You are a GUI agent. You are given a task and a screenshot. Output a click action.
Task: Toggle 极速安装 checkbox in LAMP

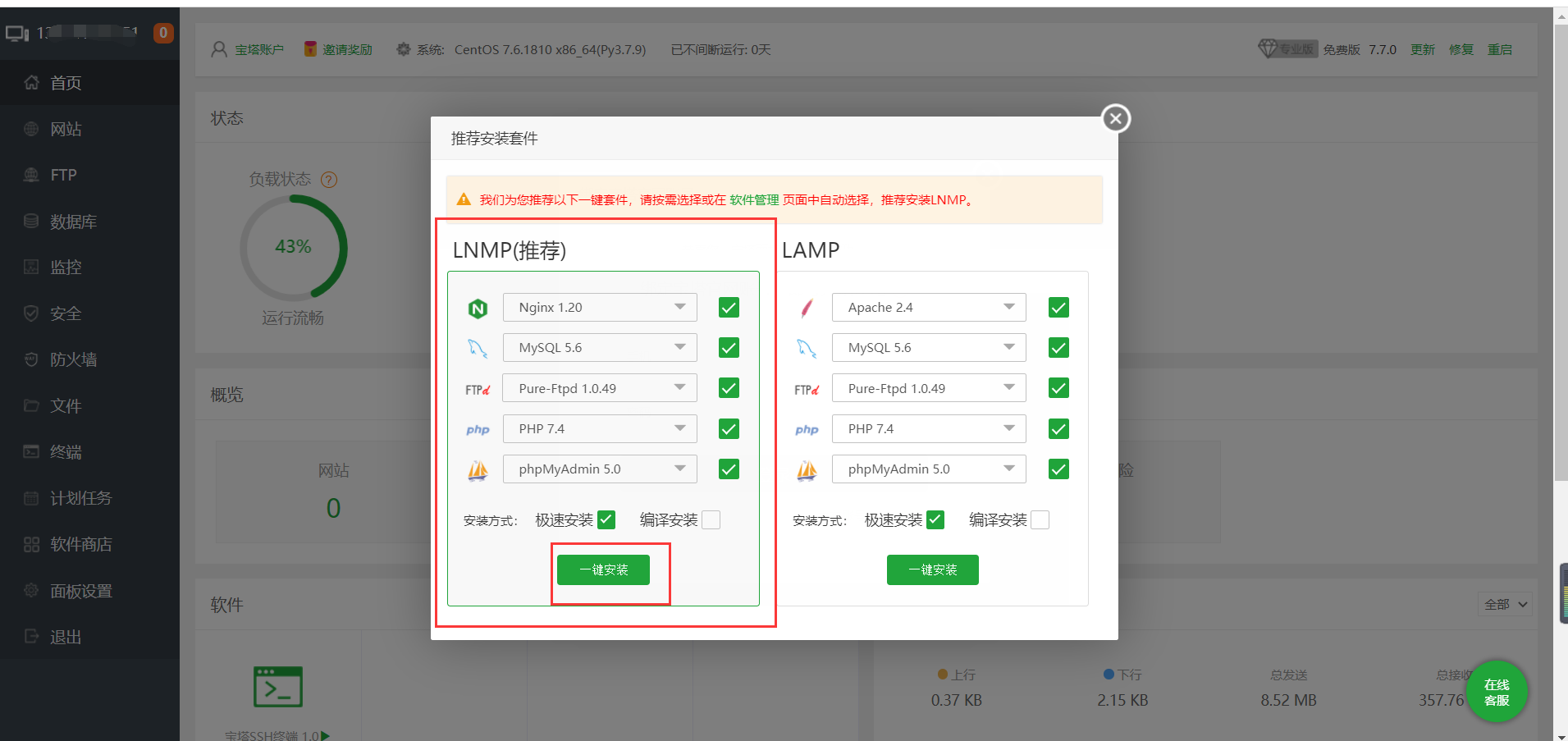[935, 519]
